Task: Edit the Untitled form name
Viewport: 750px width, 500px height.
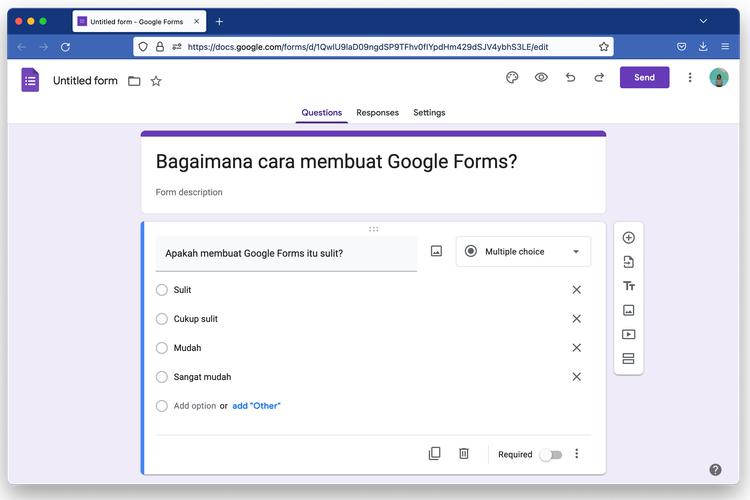Action: click(x=85, y=81)
